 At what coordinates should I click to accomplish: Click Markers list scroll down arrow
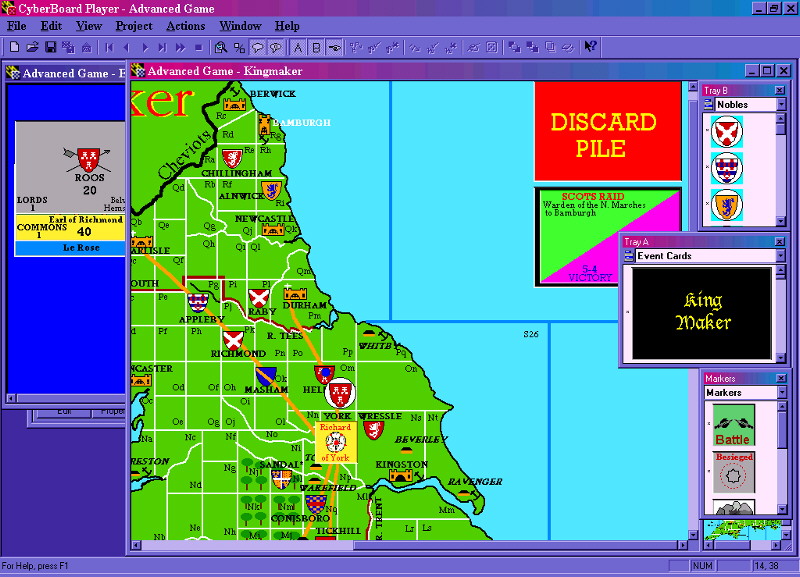click(781, 509)
